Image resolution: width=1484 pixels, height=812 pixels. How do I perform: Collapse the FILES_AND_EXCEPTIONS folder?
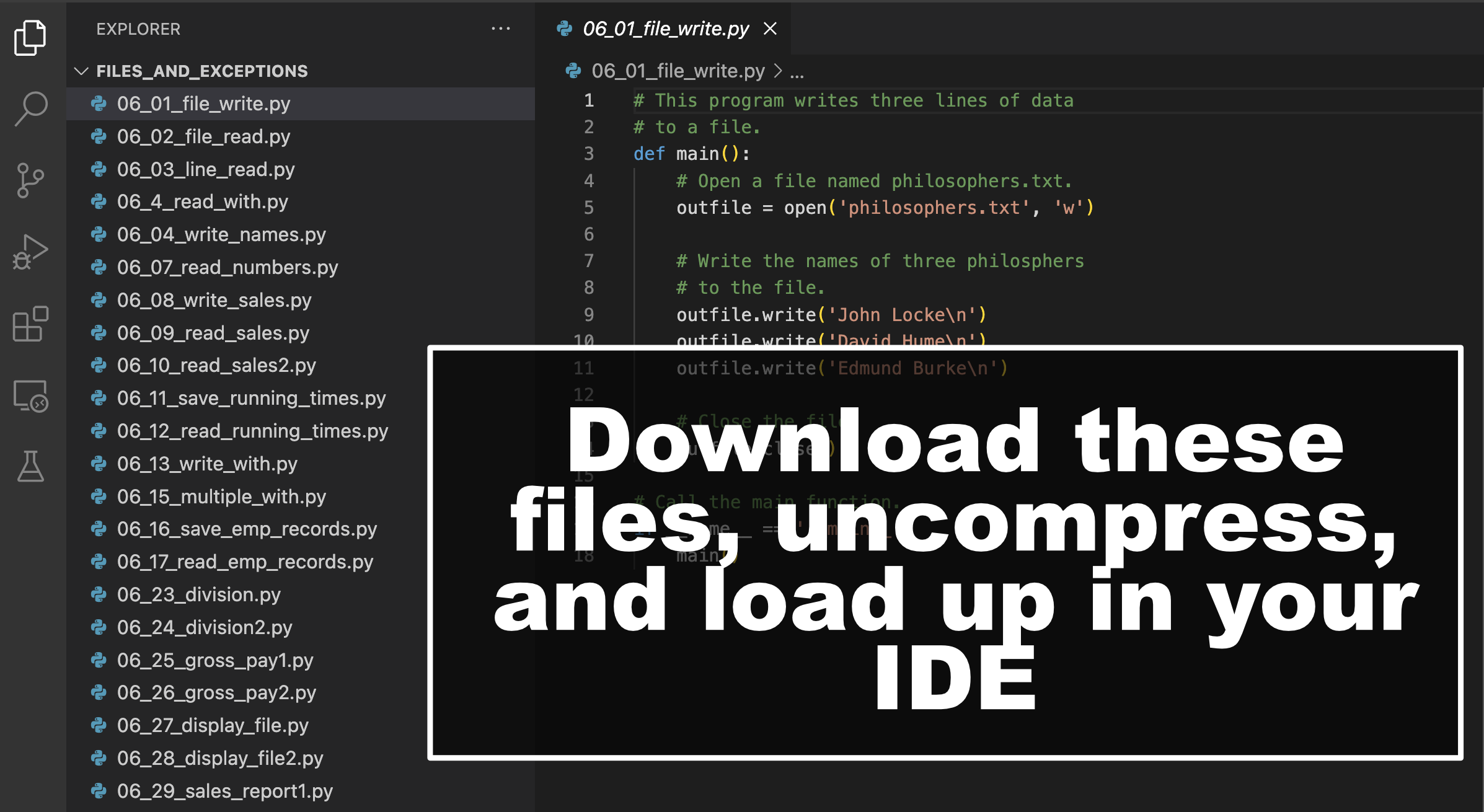81,71
